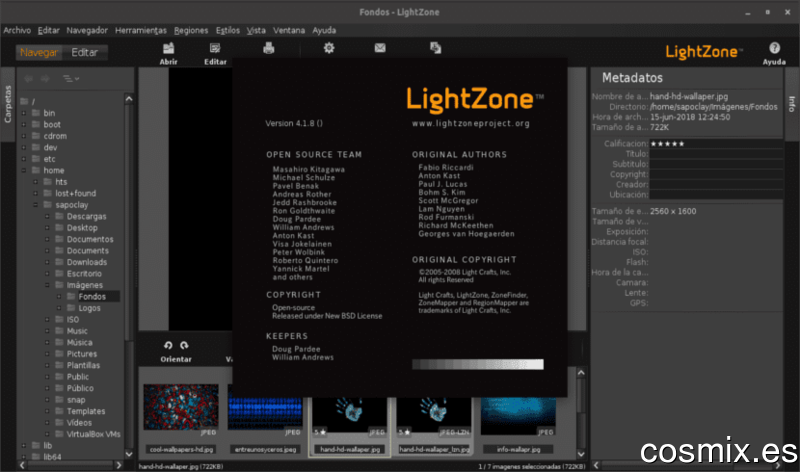Open the Vista menu
This screenshot has width=800, height=472.
point(256,30)
